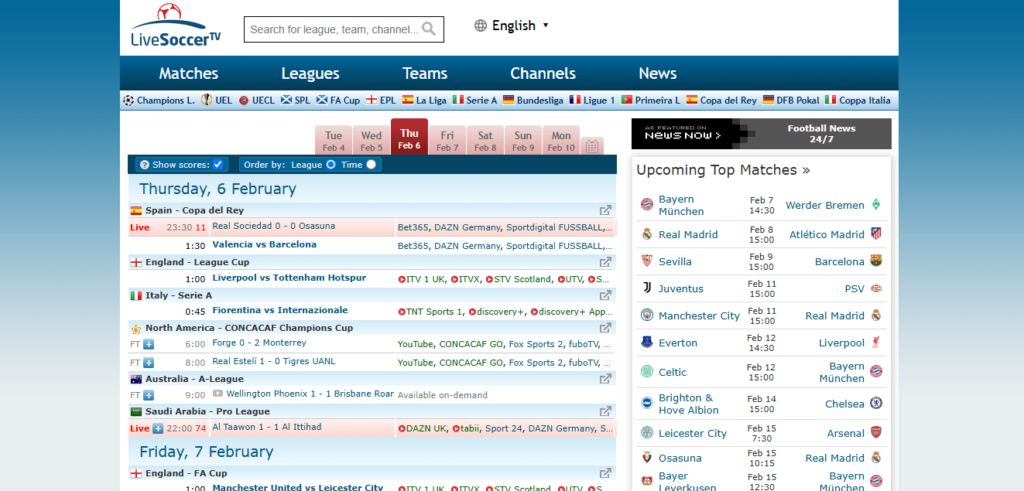
Task: Select Order by League radio button
Action: coord(330,165)
